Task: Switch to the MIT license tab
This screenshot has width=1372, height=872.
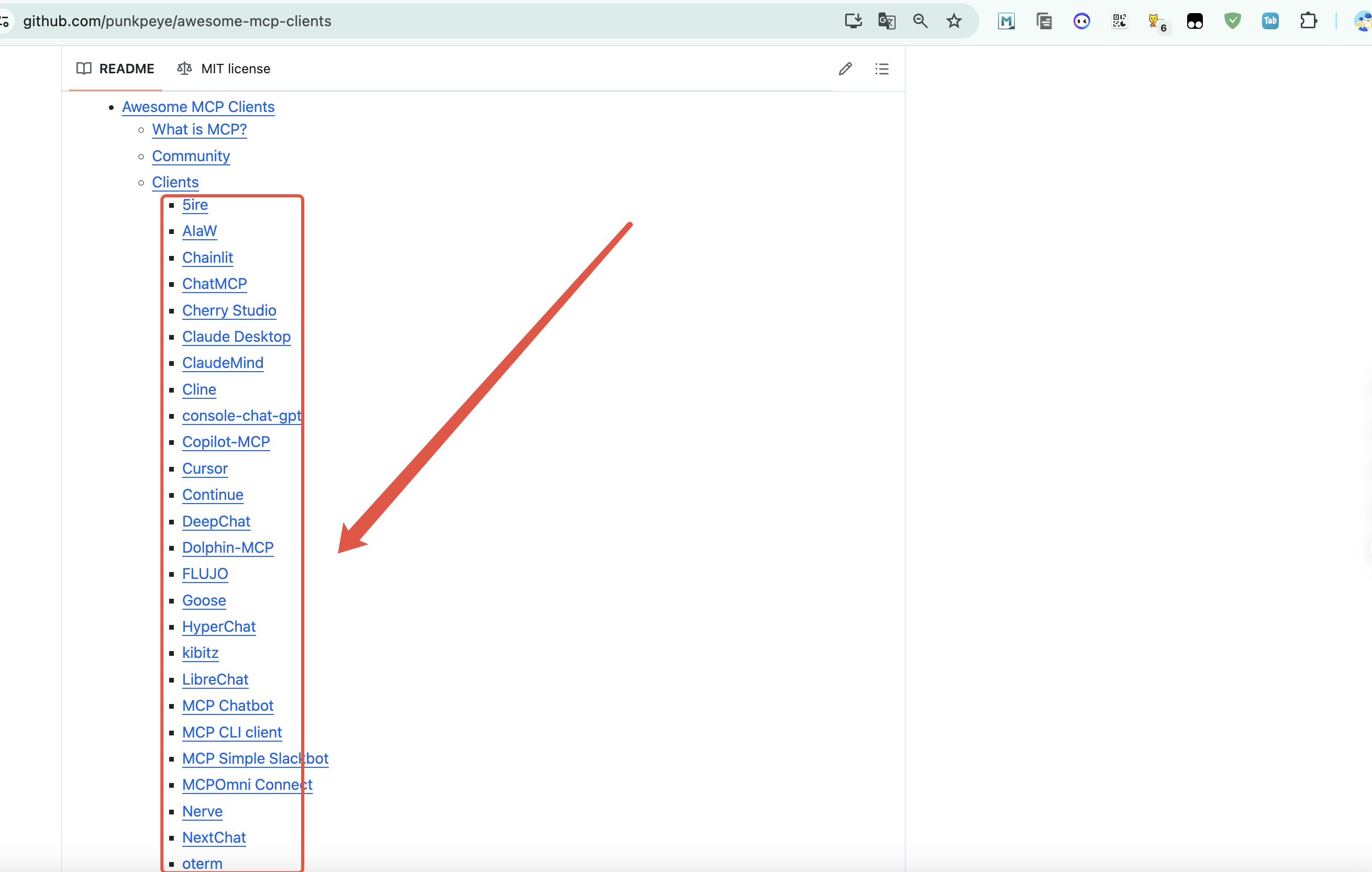Action: point(224,69)
